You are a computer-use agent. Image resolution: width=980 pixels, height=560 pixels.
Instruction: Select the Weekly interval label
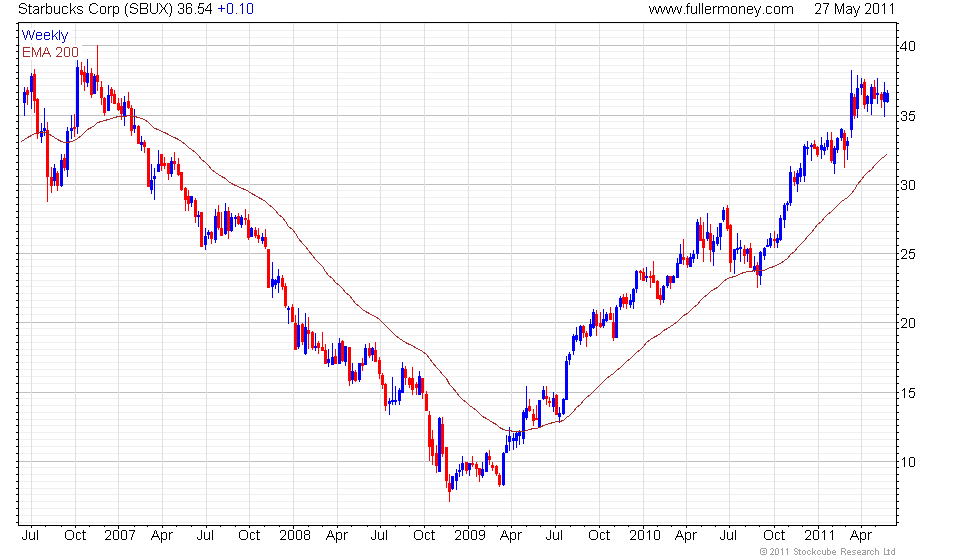coord(45,35)
